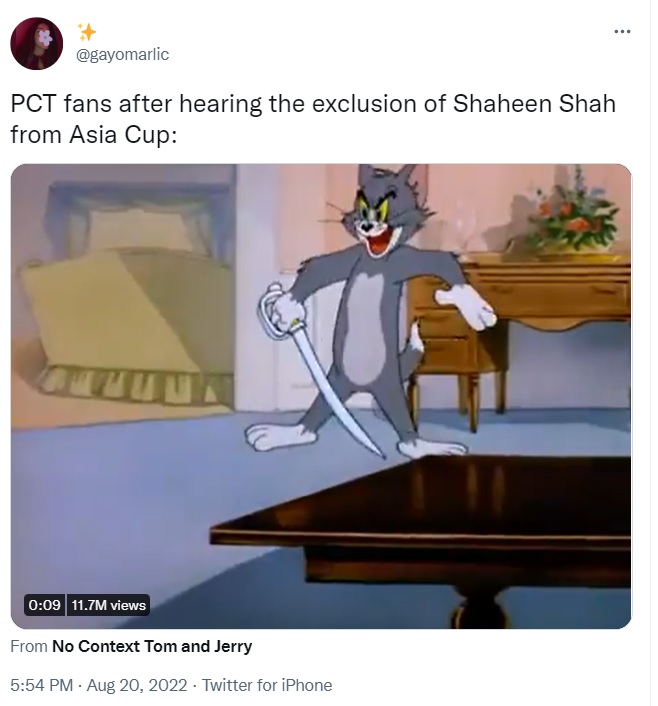
Task: Open the tweet author's profile avatar
Action: [x=36, y=44]
